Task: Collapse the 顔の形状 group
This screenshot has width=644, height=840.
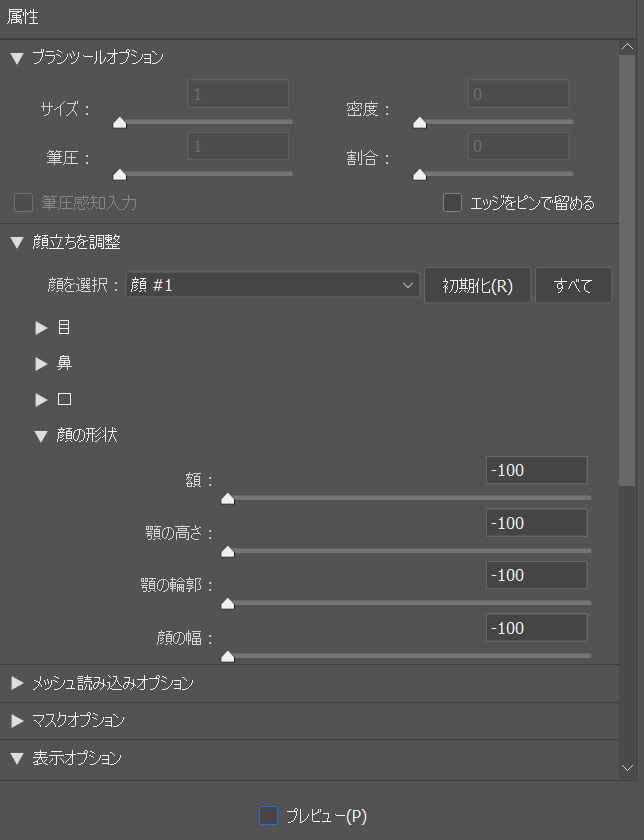Action: 42,436
